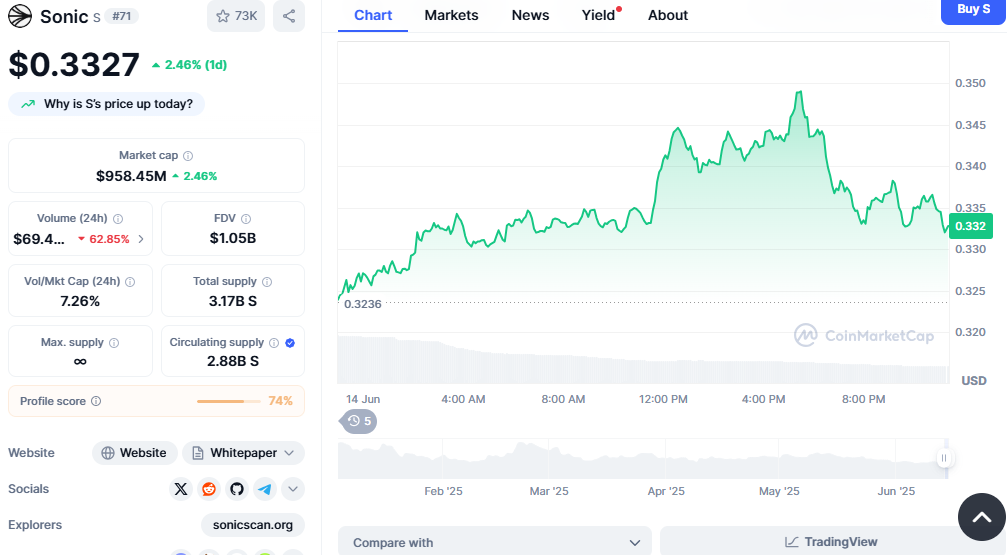This screenshot has height=555, width=1007.
Task: Open Sonic's X (Twitter) social link
Action: click(181, 489)
